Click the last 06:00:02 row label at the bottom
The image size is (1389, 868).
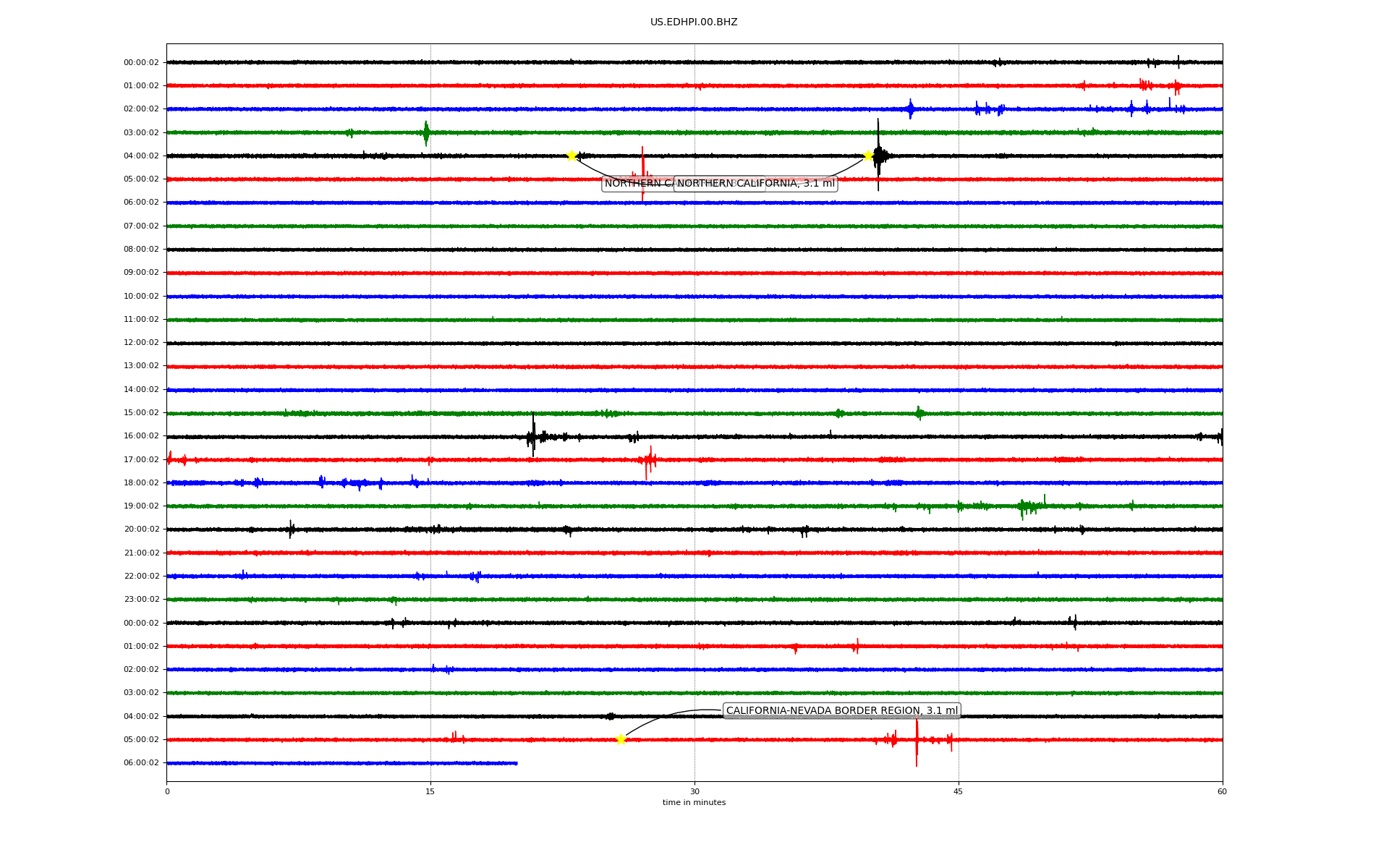pos(141,763)
